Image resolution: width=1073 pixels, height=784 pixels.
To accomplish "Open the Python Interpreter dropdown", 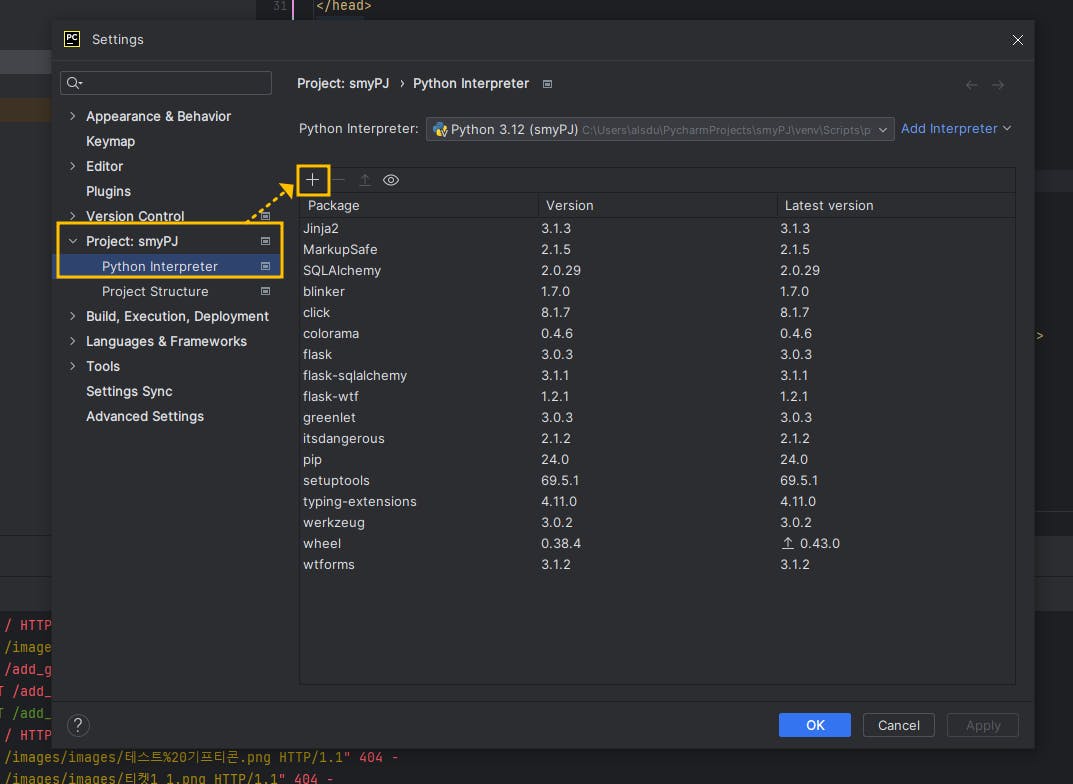I will (x=660, y=129).
